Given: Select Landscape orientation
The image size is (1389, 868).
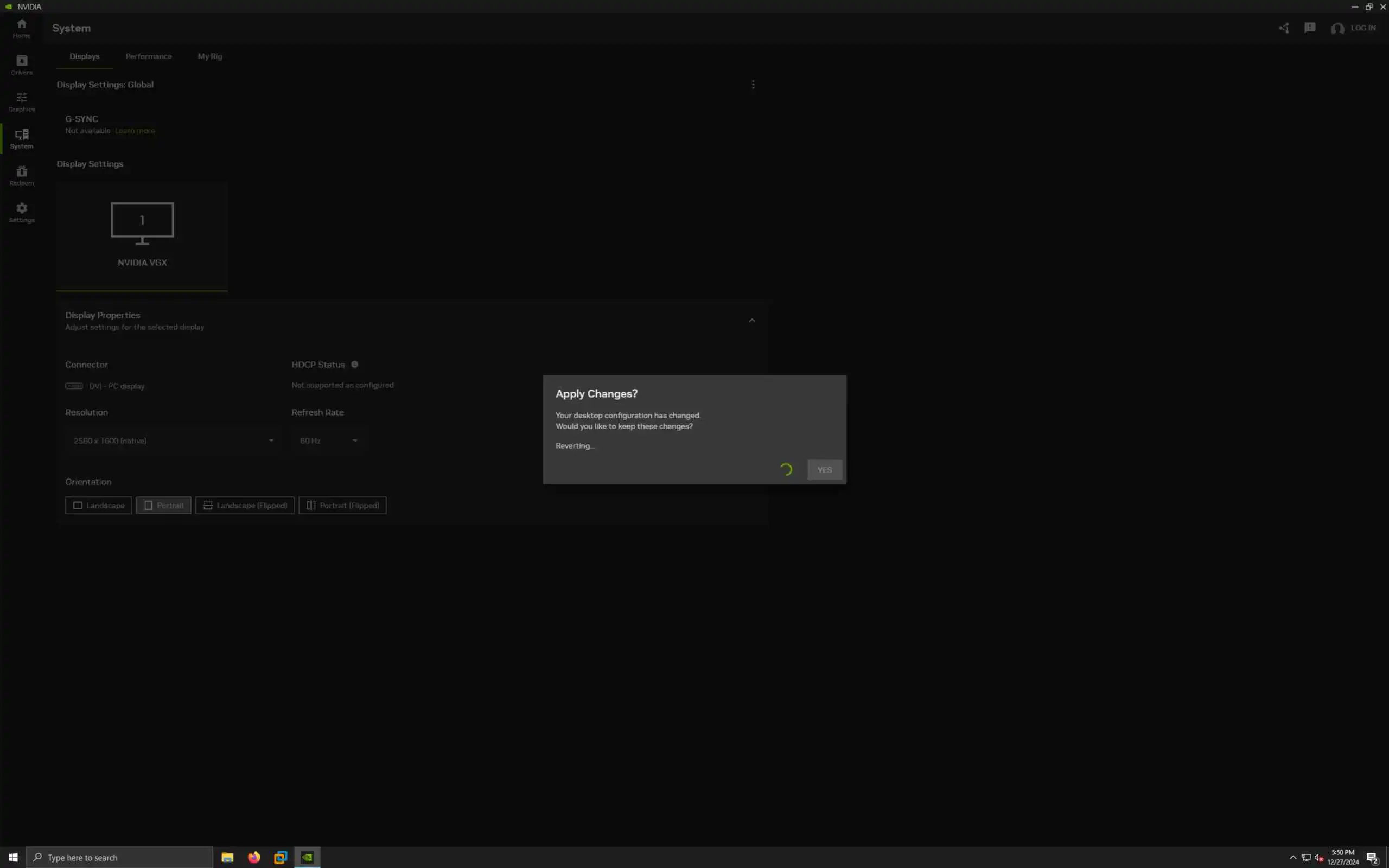Looking at the screenshot, I should (x=98, y=505).
